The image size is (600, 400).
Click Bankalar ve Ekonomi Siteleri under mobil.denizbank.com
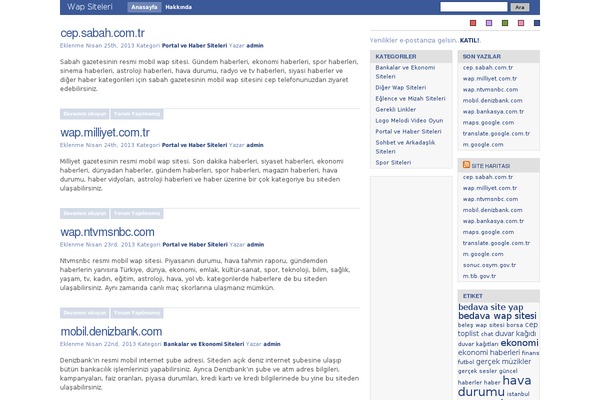(x=204, y=344)
